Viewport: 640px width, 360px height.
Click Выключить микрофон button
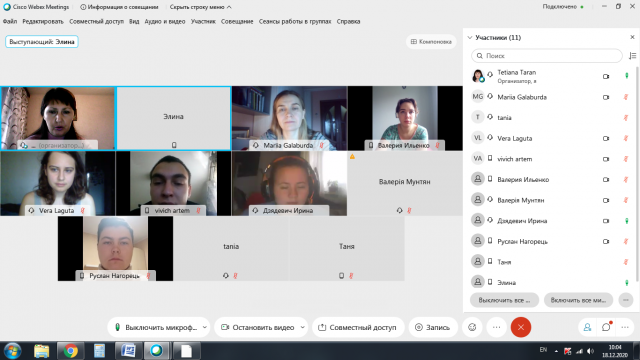pyautogui.click(x=156, y=327)
